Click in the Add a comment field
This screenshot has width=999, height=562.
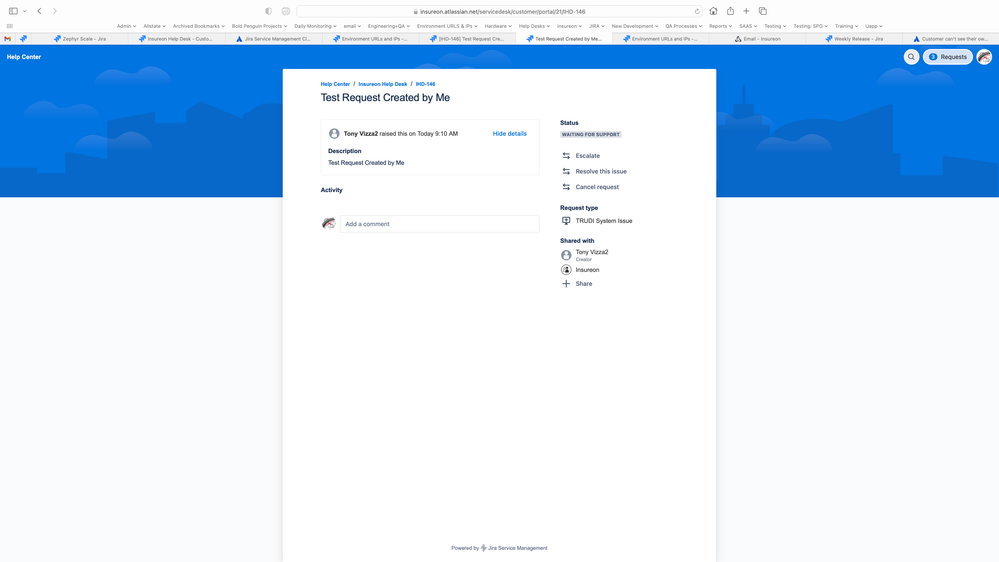pos(439,224)
